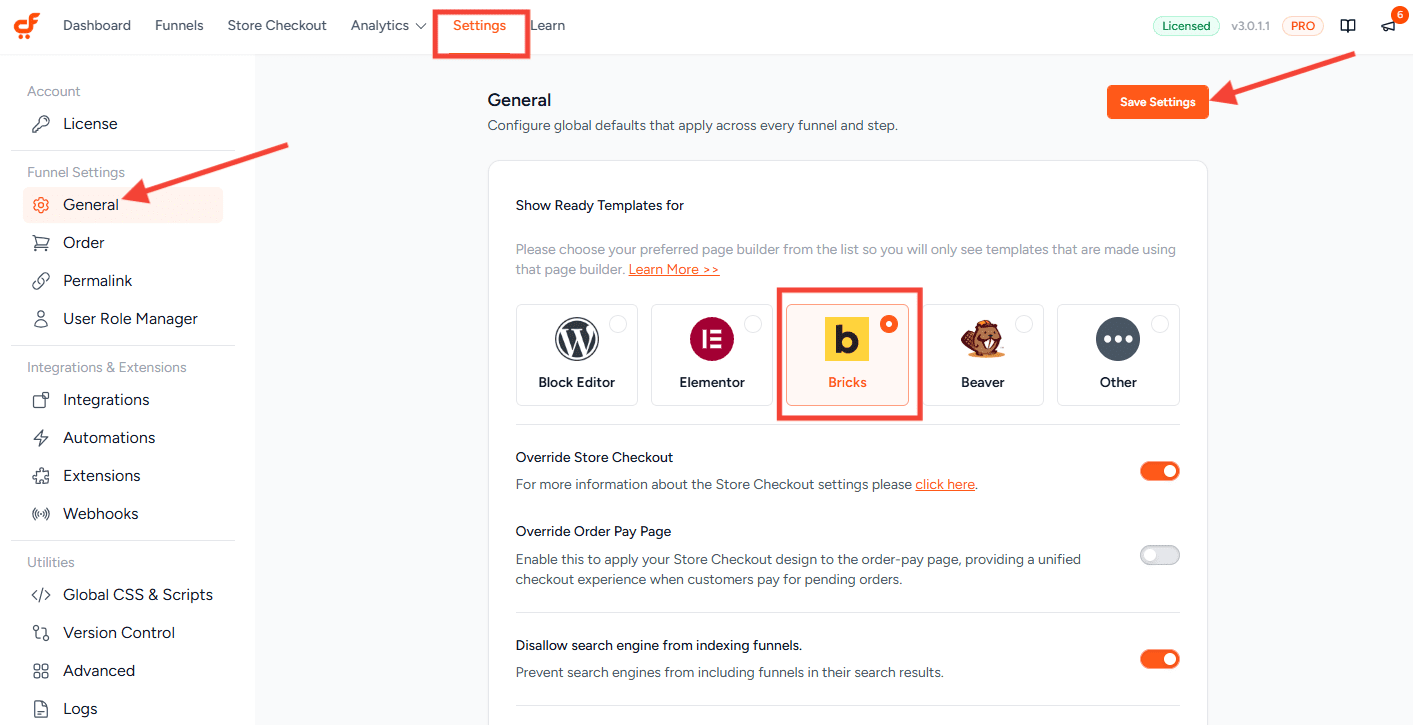This screenshot has height=725, width=1413.
Task: Follow the 'click here' Store Checkout link
Action: tap(945, 485)
